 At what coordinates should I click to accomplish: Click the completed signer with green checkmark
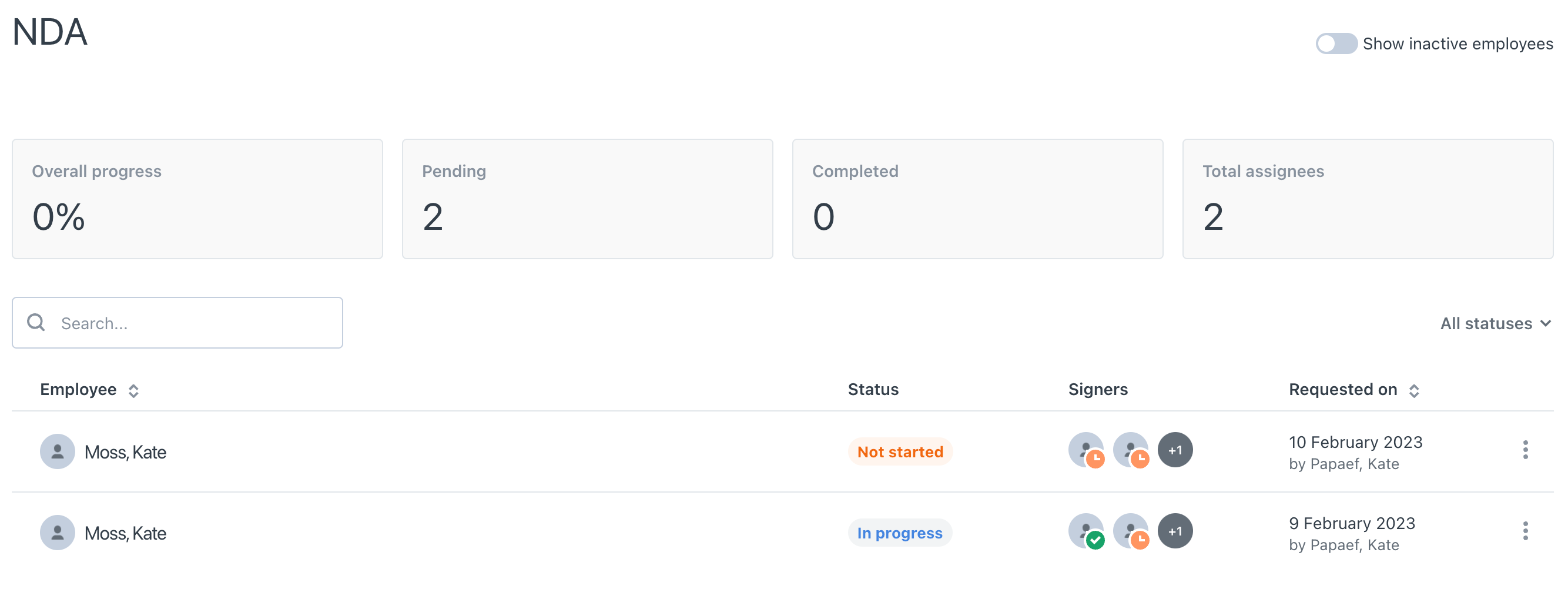point(1086,531)
